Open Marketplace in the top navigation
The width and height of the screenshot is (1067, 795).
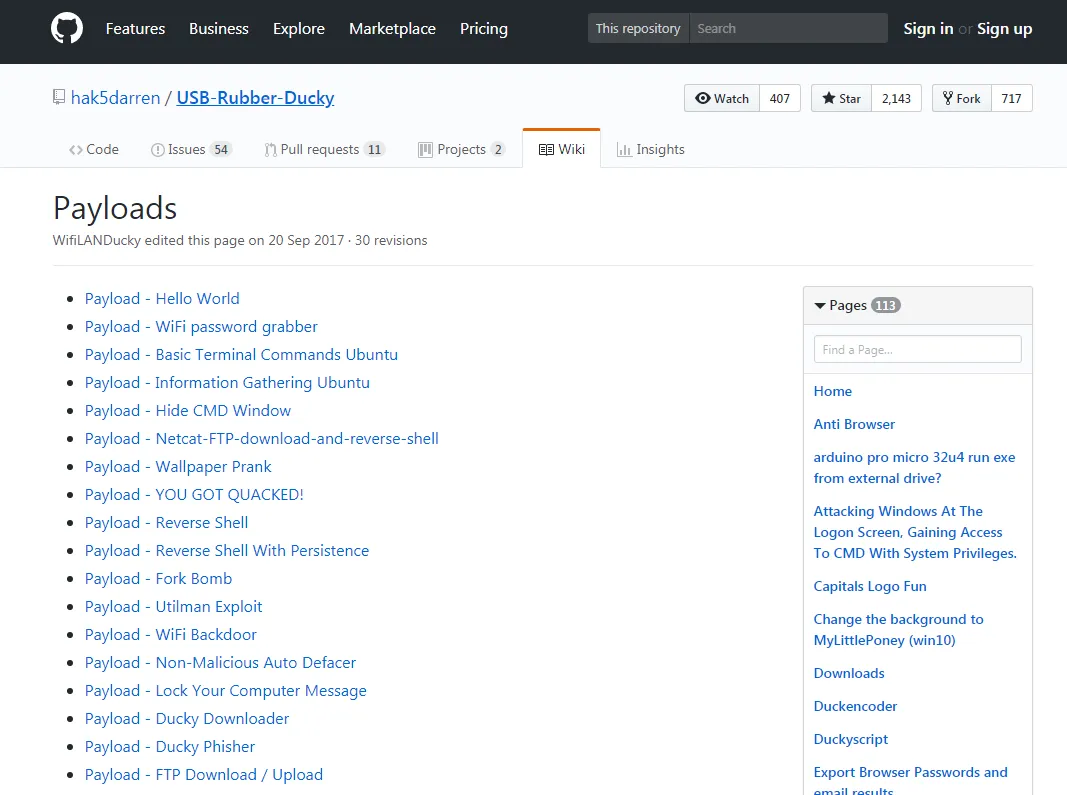[392, 29]
